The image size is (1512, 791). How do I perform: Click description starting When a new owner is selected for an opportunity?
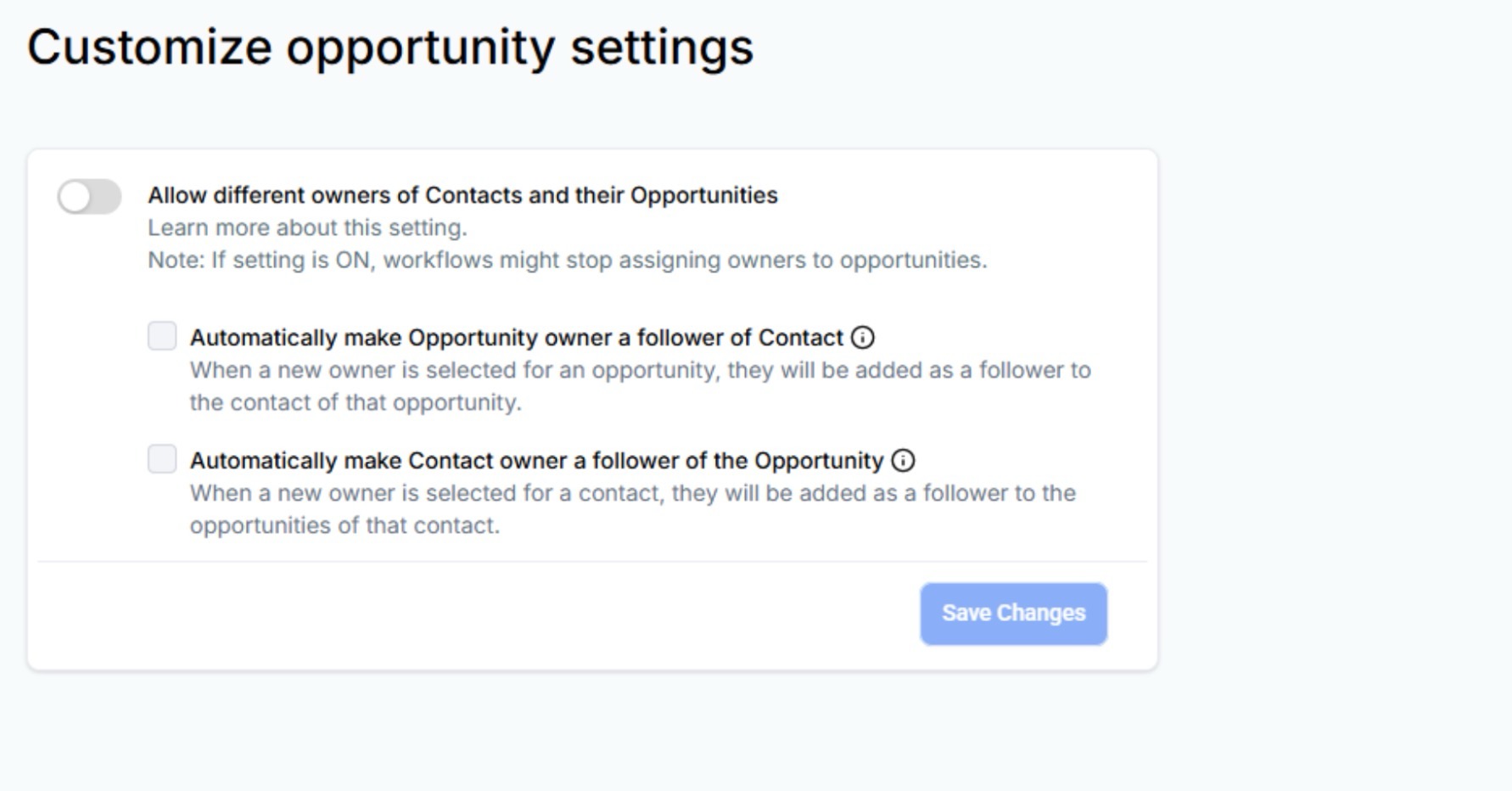click(x=640, y=371)
